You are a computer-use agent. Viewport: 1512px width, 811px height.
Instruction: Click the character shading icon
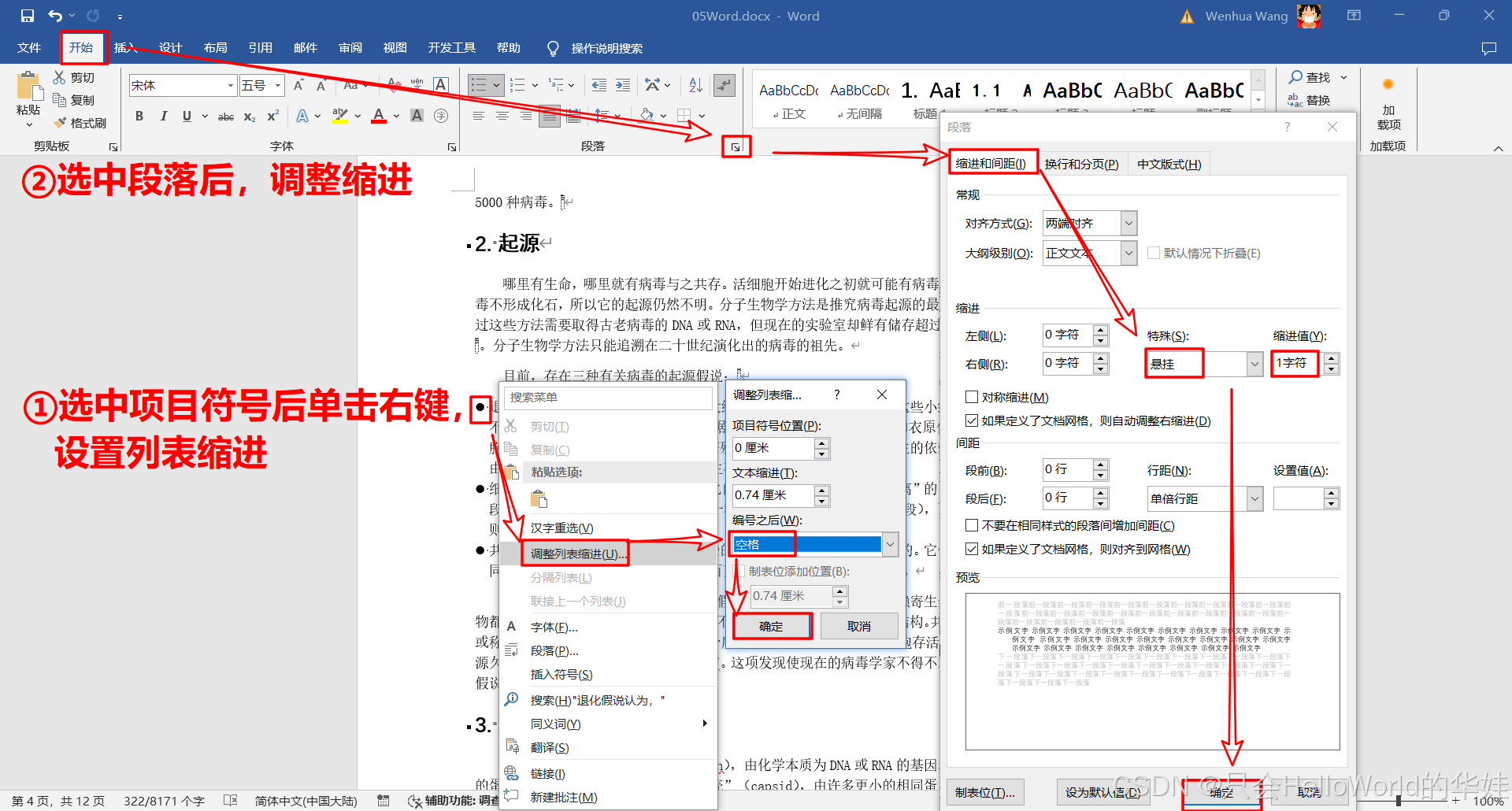[417, 116]
